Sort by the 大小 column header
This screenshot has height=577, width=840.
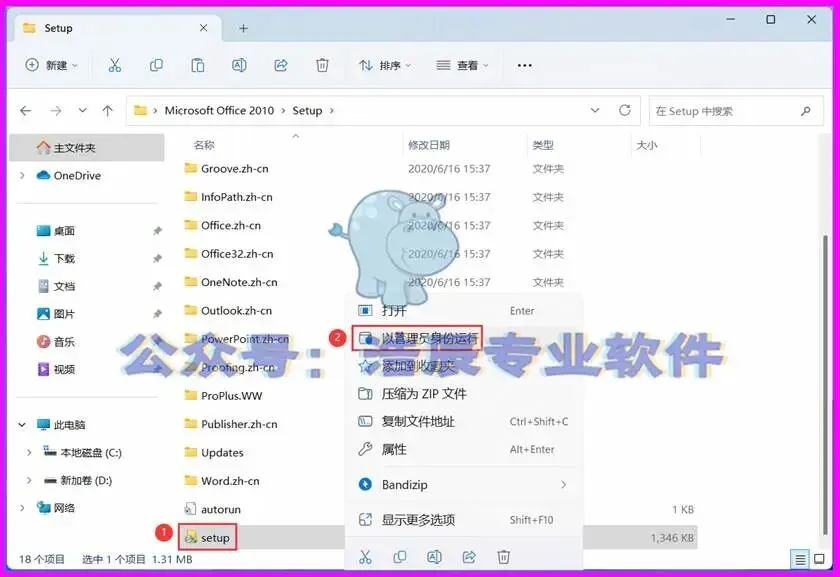[646, 145]
